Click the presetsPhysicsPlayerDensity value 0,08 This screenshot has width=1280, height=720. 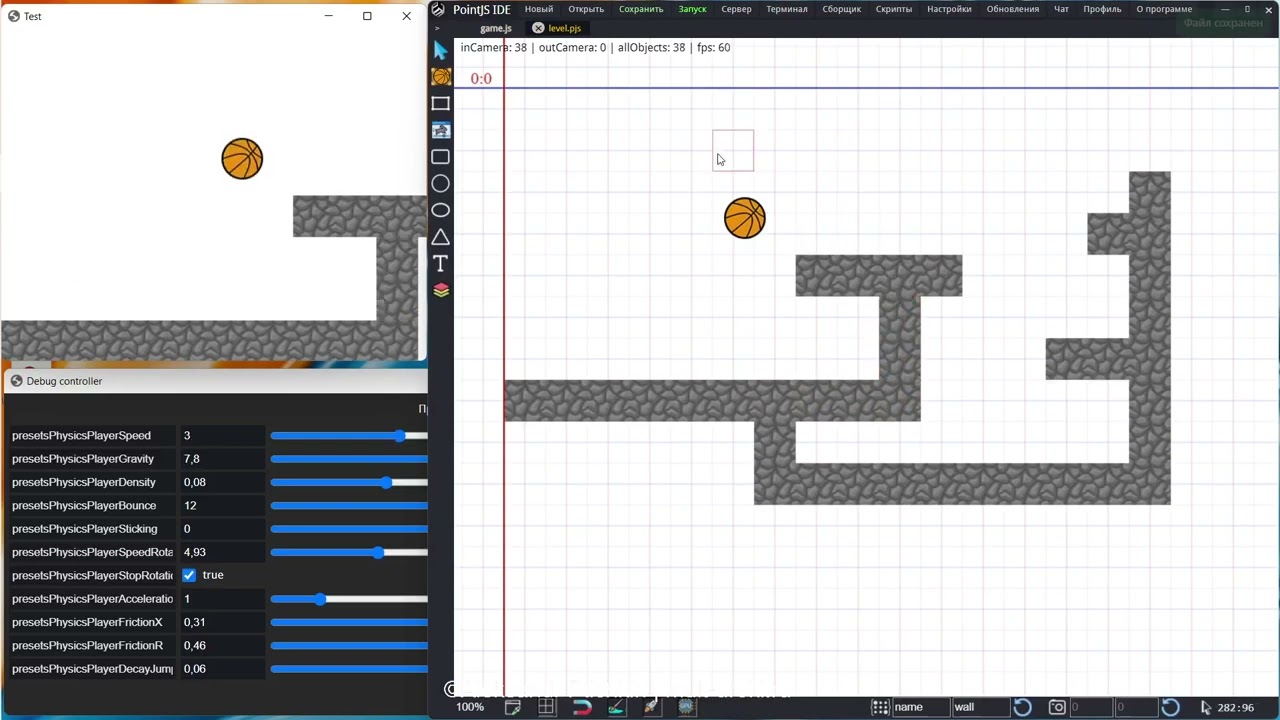pyautogui.click(x=222, y=482)
